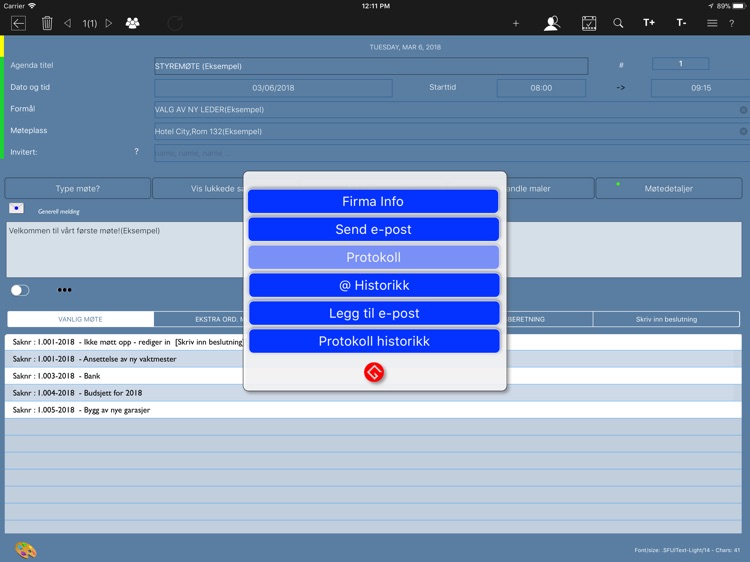
Task: Toggle the switch below welcome message
Action: tap(20, 290)
